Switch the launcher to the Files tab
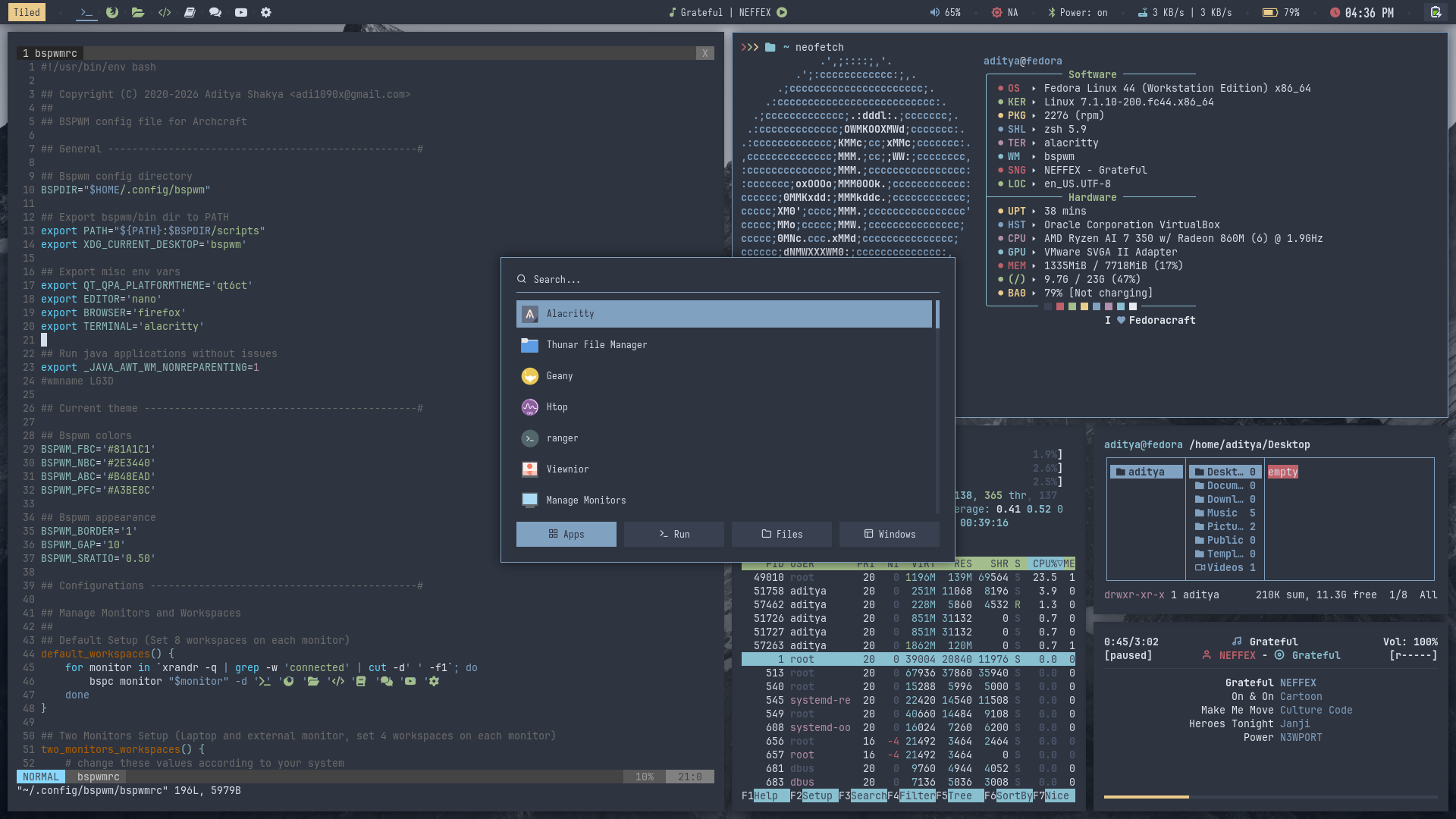 [x=782, y=534]
